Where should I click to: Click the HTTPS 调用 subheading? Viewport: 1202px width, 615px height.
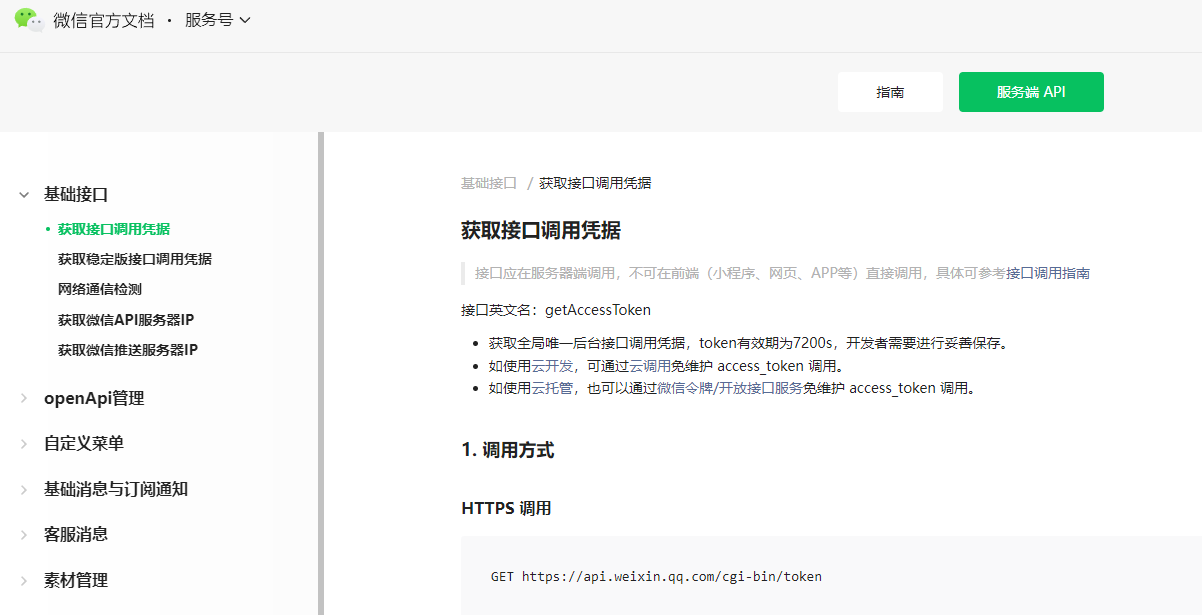pos(506,508)
